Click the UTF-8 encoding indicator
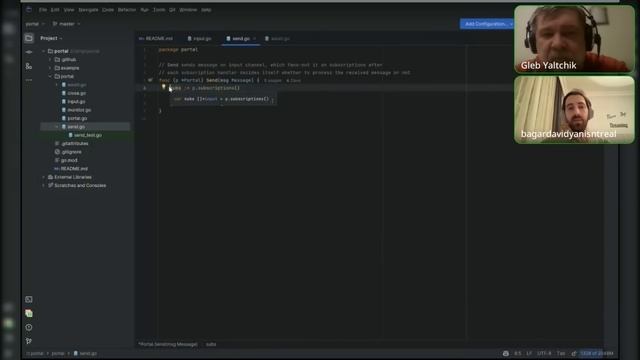Viewport: 640px width, 360px height. click(544, 353)
